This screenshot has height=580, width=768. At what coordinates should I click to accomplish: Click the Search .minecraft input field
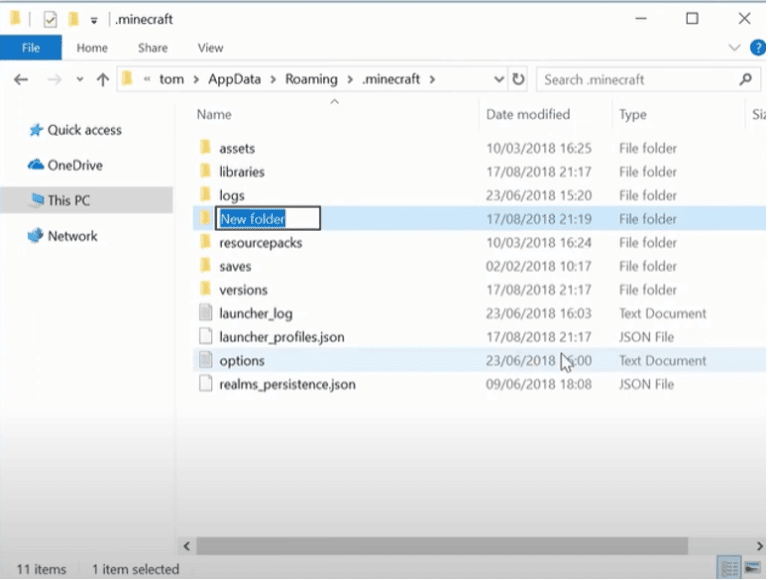635,79
